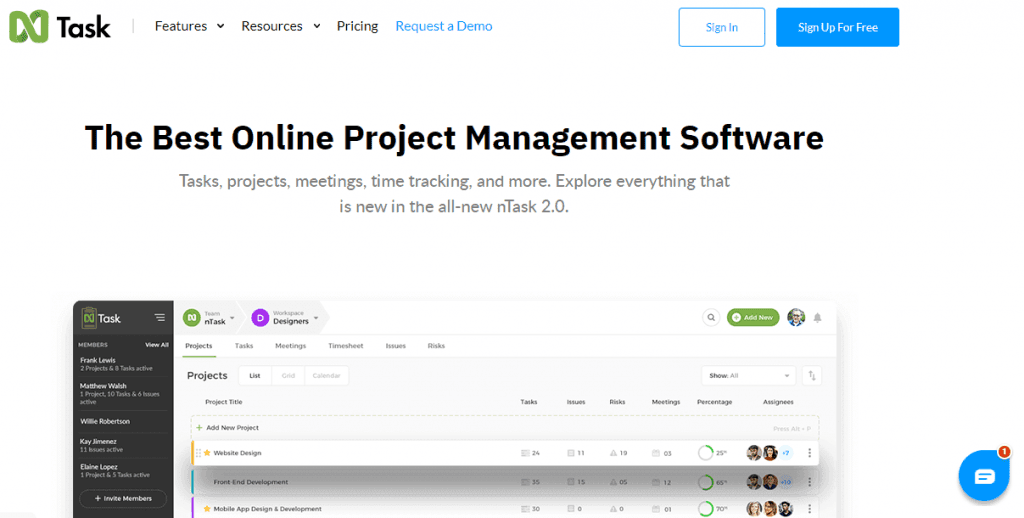Click the tasks count icon for Front-End Development
The height and width of the screenshot is (518, 1024).
(x=525, y=482)
